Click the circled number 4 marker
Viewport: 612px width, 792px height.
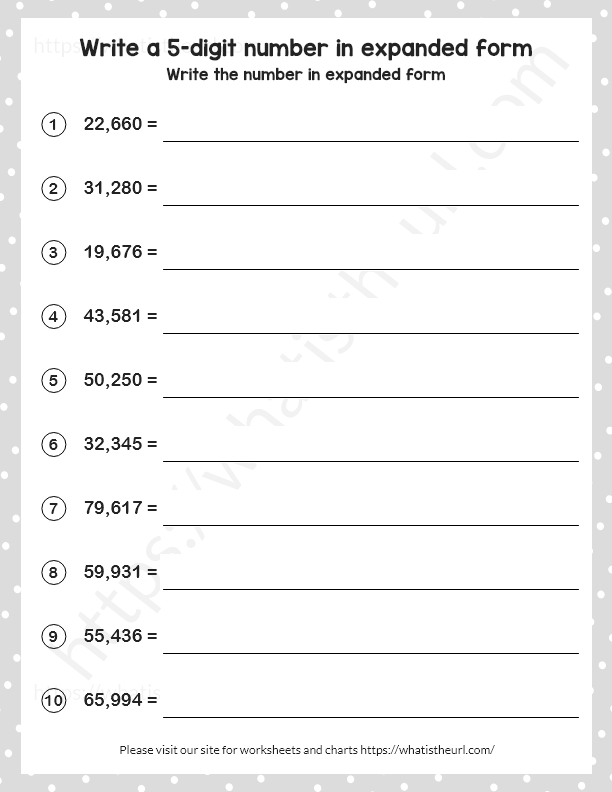pyautogui.click(x=53, y=316)
